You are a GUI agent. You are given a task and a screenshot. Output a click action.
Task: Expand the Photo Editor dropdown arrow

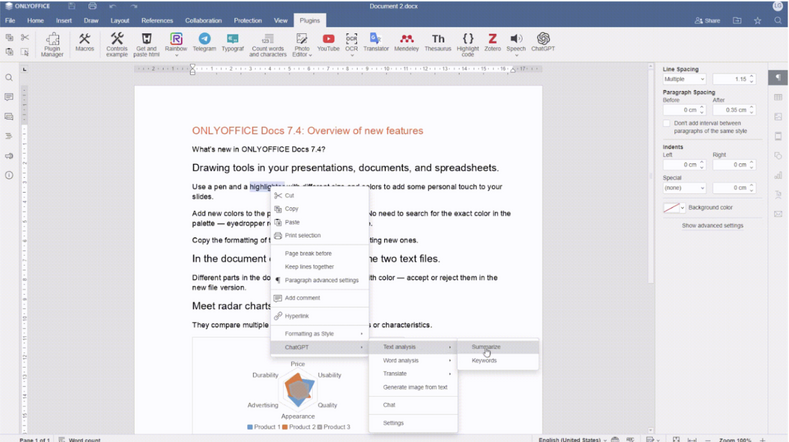tap(310, 55)
